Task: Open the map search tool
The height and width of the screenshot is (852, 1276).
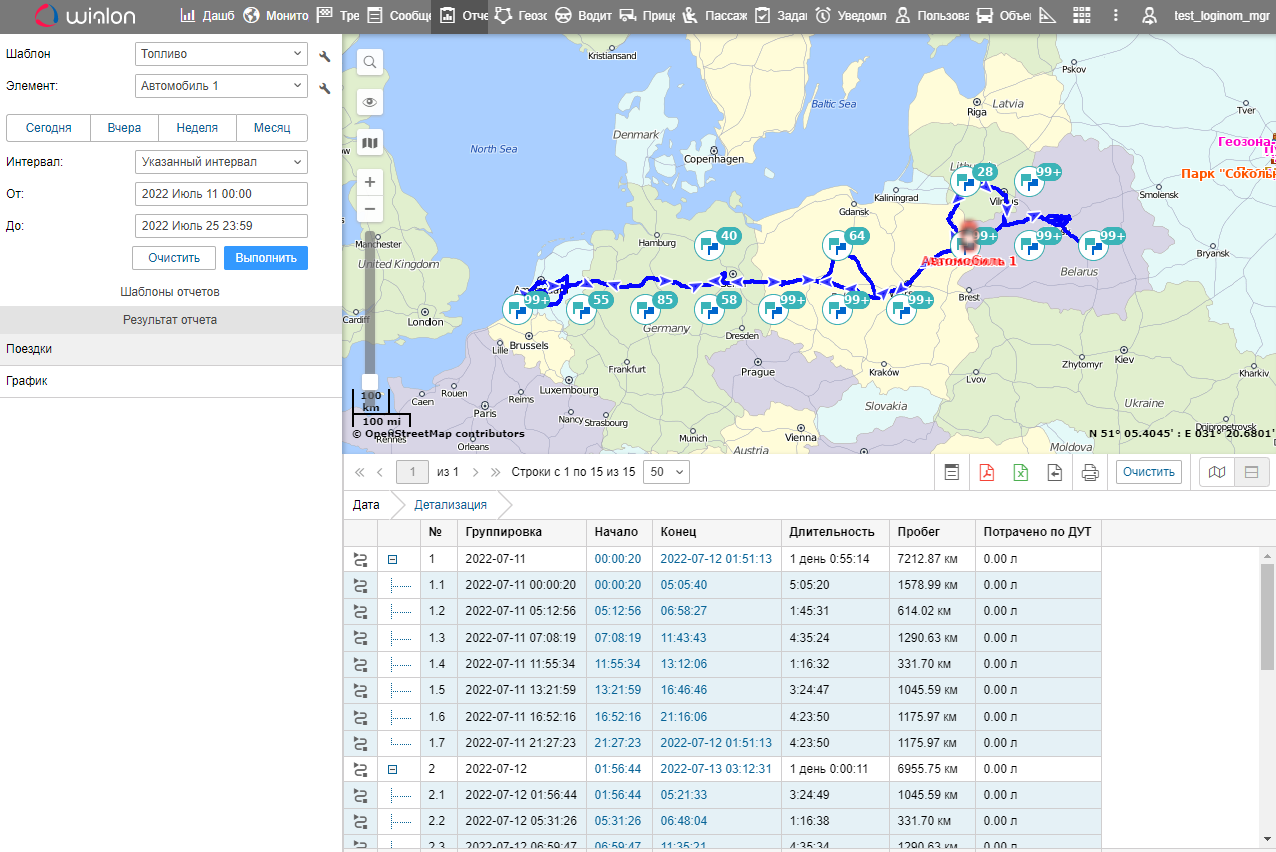Action: (370, 62)
